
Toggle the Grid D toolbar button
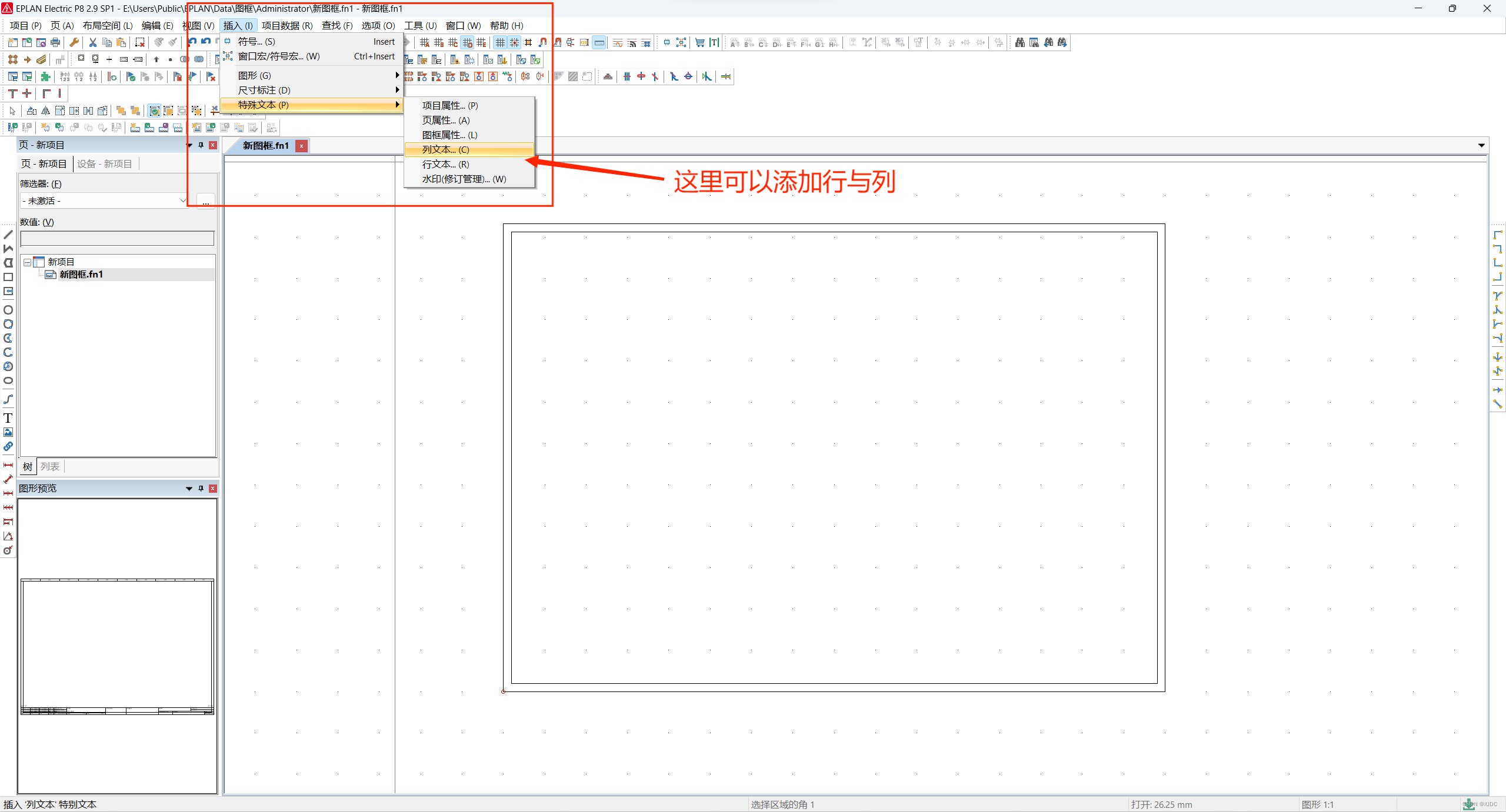(x=467, y=42)
